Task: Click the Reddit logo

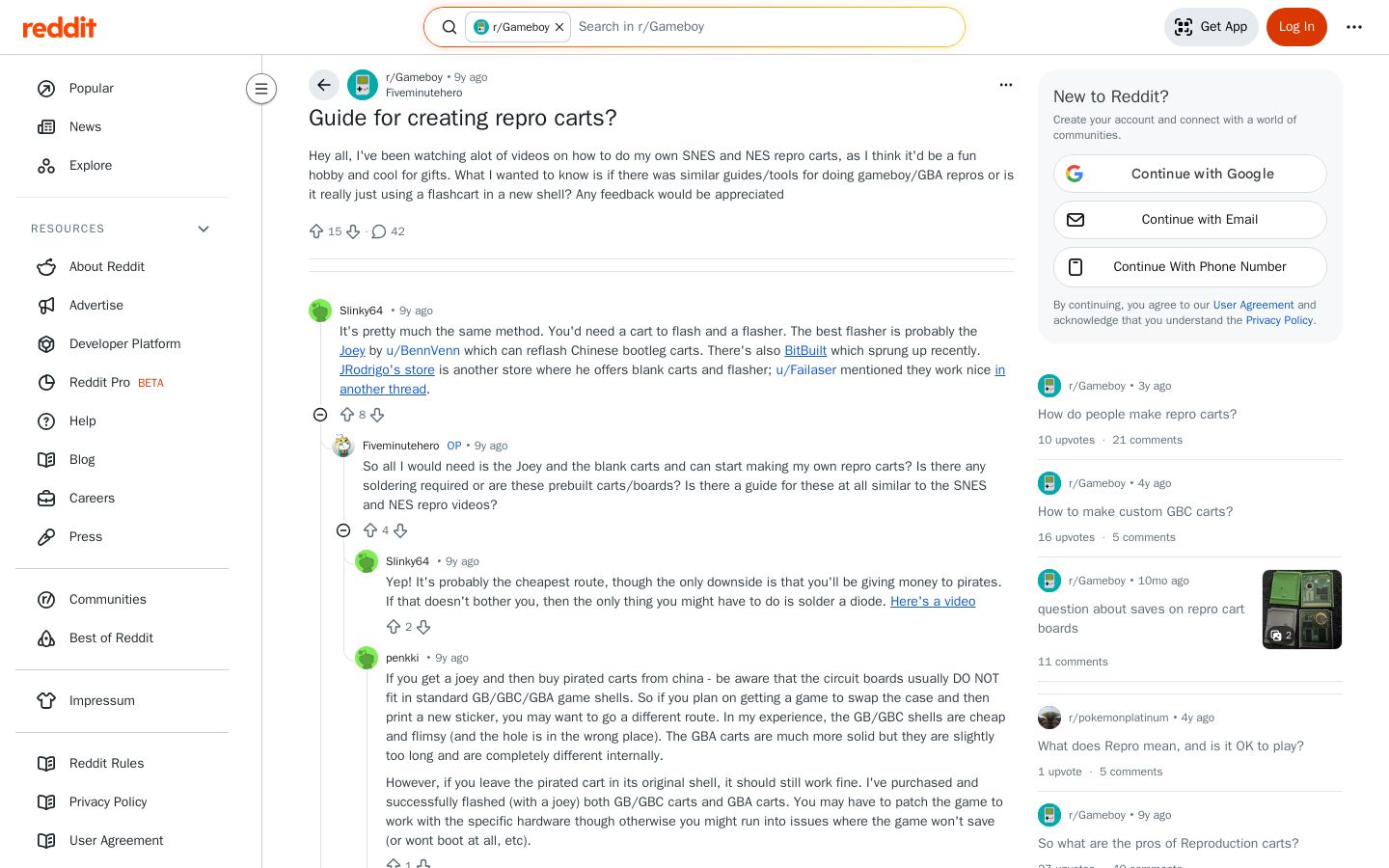Action: pyautogui.click(x=60, y=27)
